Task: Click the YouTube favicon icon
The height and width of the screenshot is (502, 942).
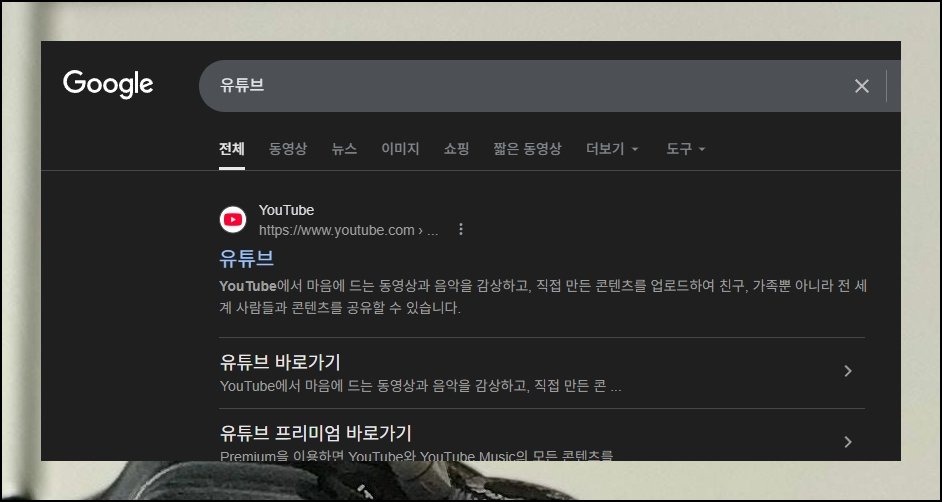Action: tap(233, 220)
